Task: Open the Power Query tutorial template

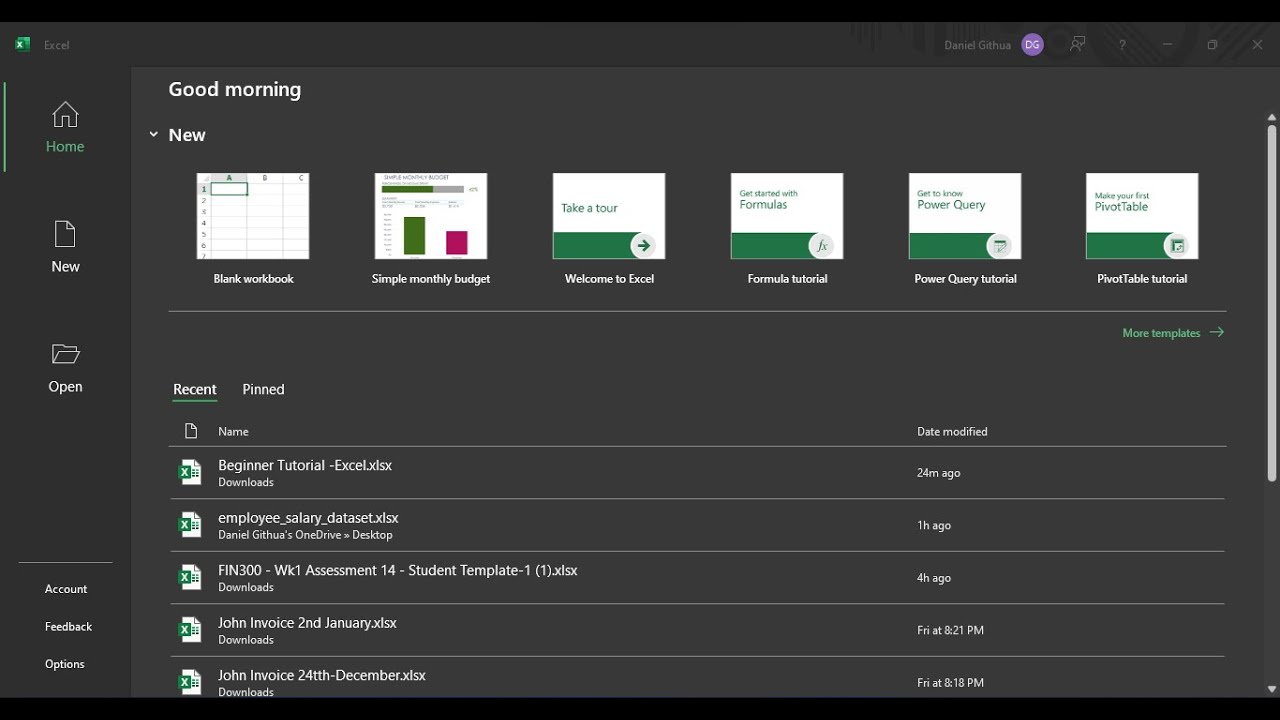Action: pyautogui.click(x=965, y=216)
